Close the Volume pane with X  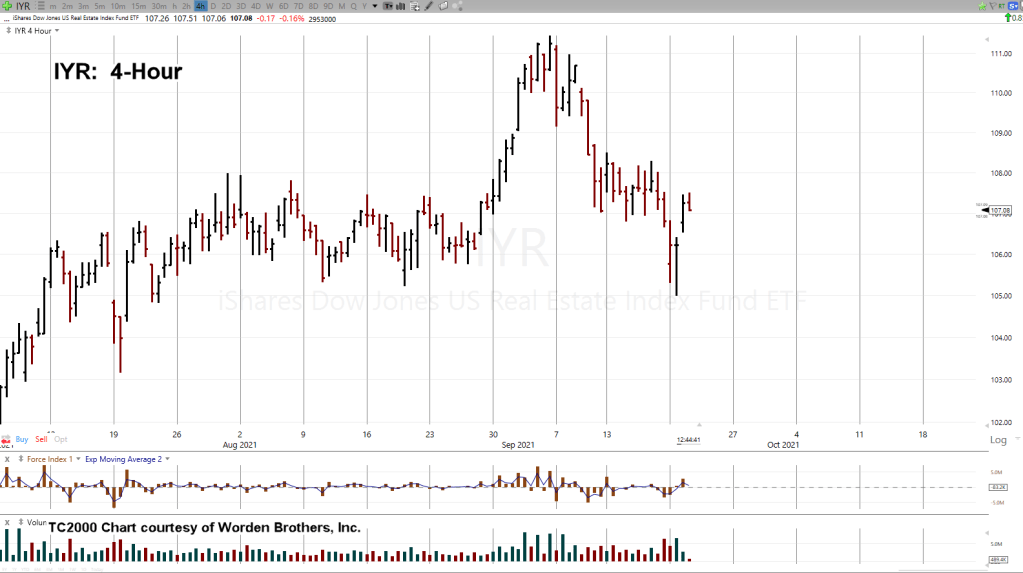7,522
